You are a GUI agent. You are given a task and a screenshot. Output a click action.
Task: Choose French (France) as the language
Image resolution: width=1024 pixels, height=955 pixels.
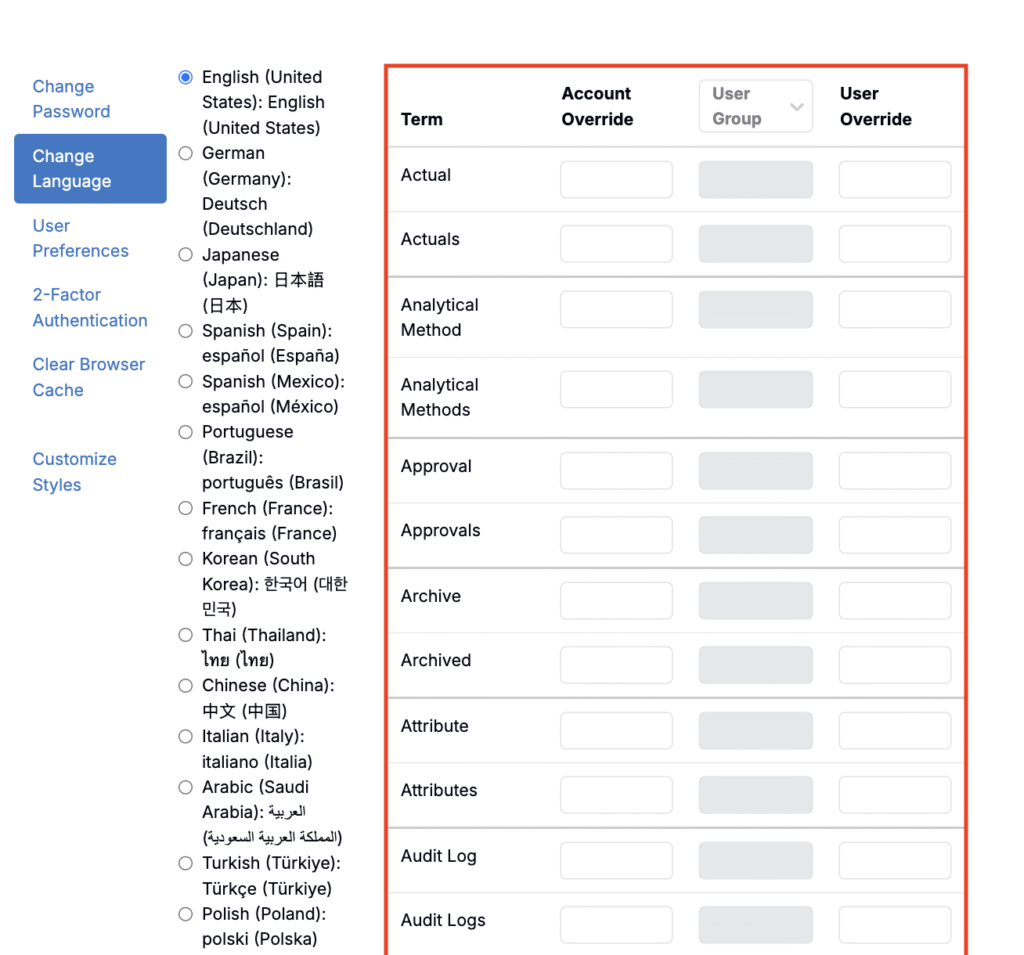coord(185,508)
